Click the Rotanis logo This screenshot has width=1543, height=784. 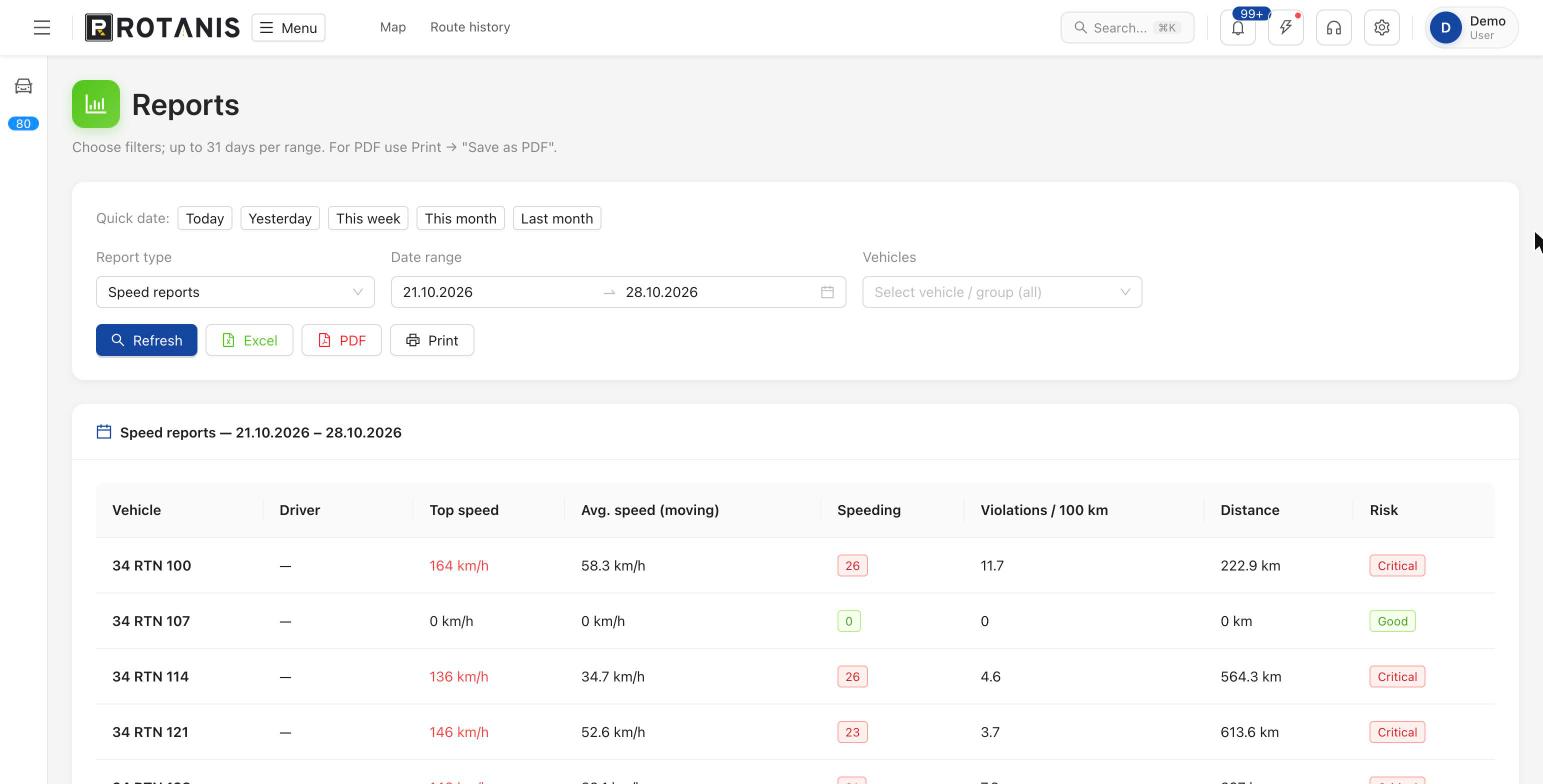pyautogui.click(x=162, y=27)
